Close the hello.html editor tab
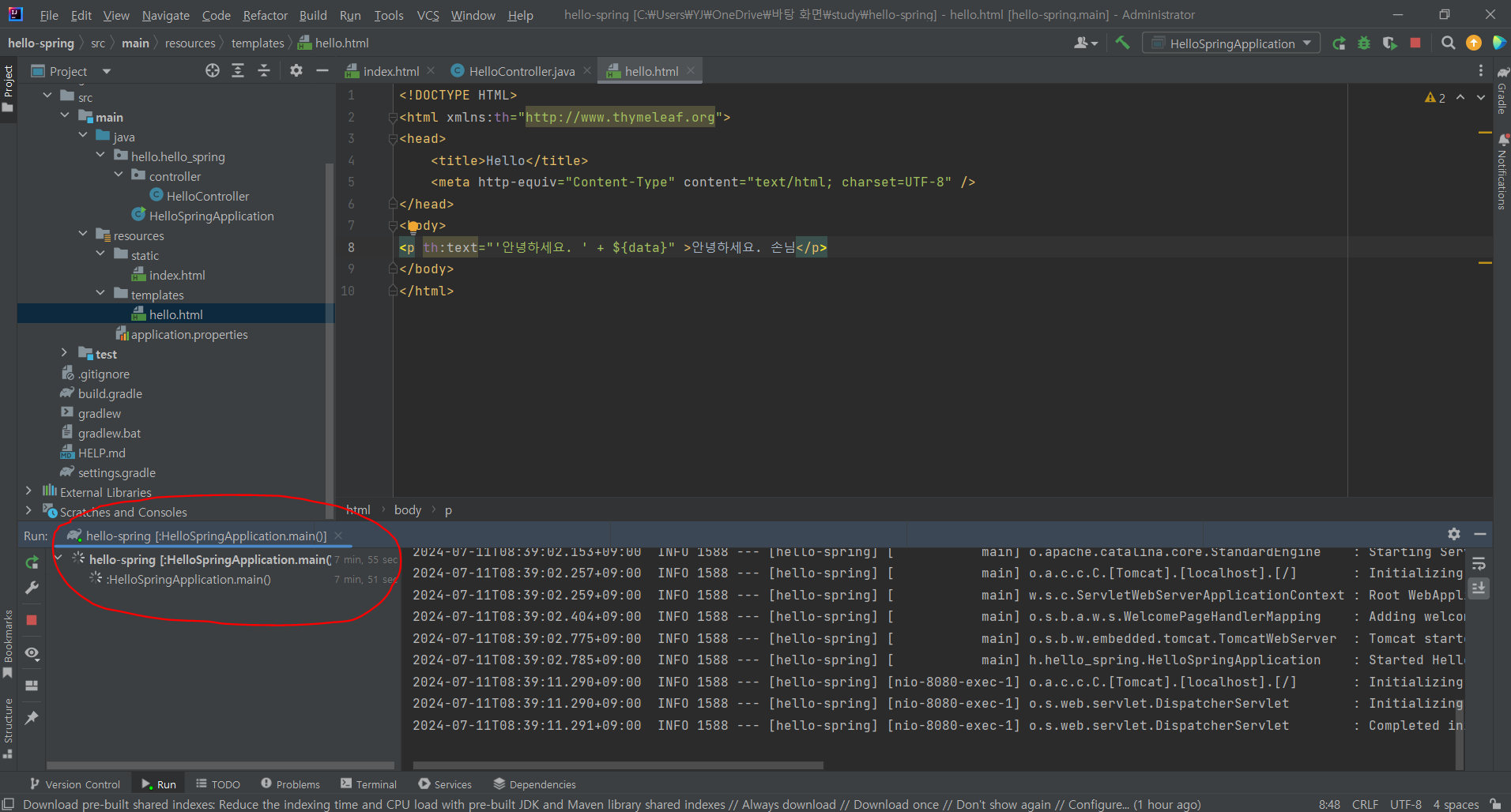The height and width of the screenshot is (812, 1511). [691, 70]
